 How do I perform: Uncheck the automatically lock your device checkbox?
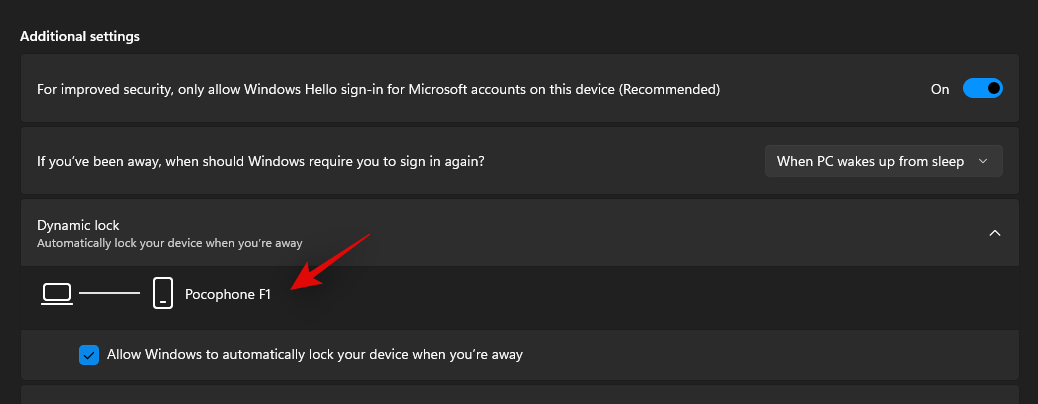point(89,355)
